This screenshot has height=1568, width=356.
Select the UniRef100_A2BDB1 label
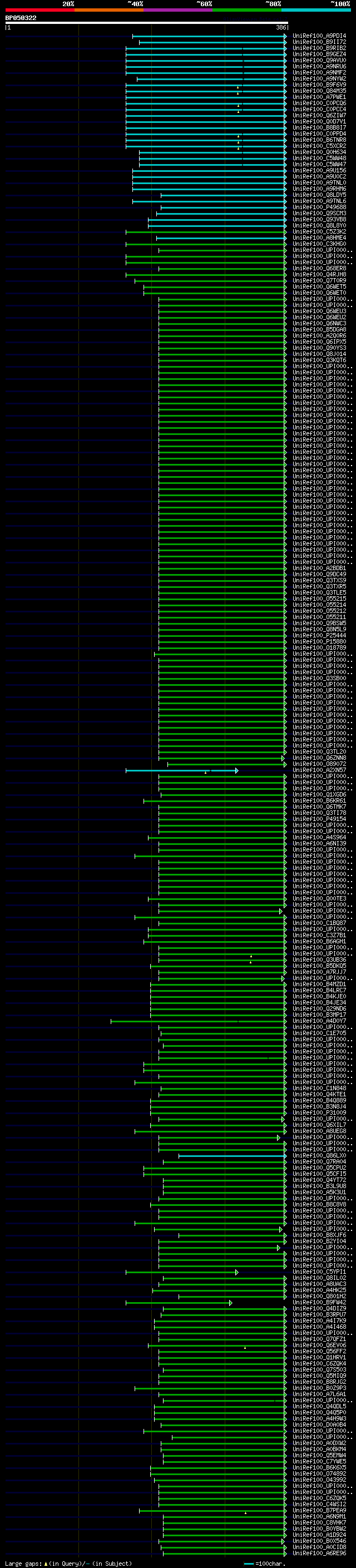pyautogui.click(x=319, y=568)
